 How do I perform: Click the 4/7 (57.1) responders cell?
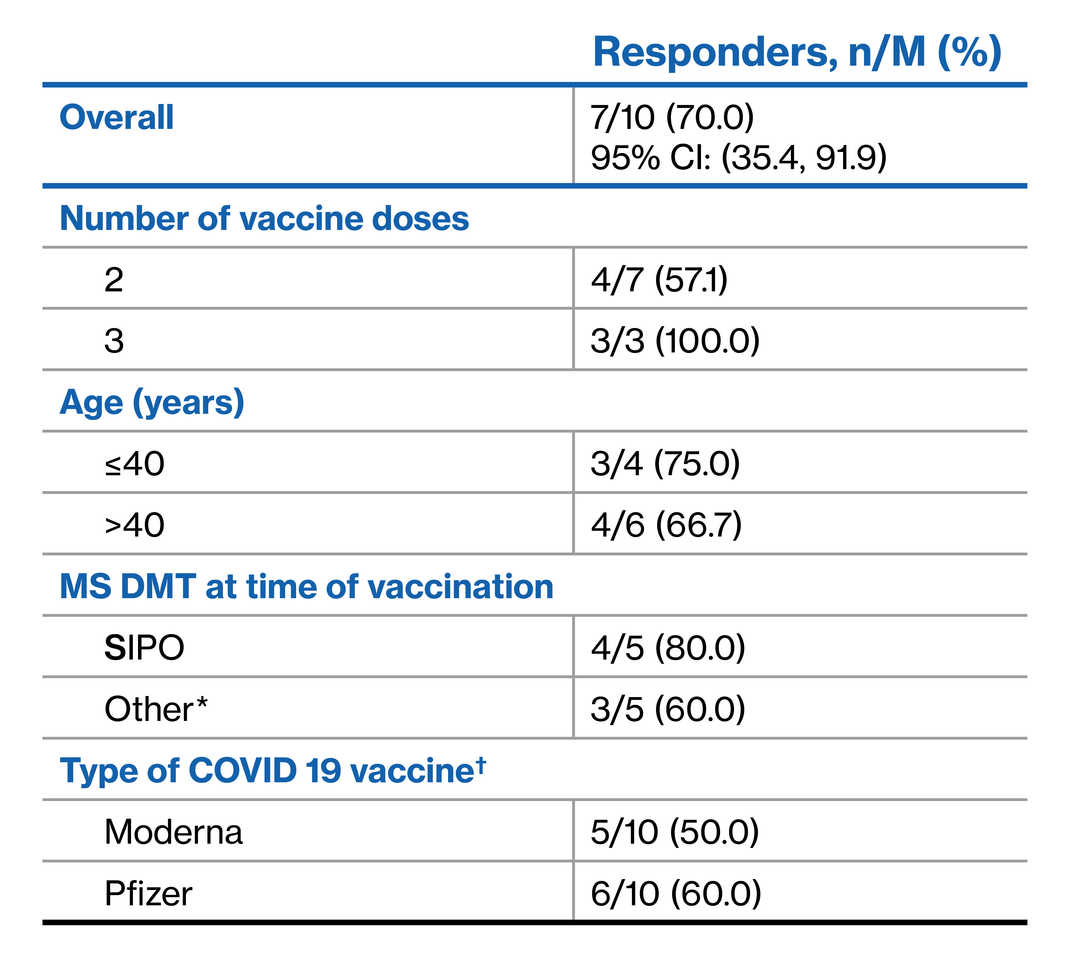pyautogui.click(x=659, y=280)
